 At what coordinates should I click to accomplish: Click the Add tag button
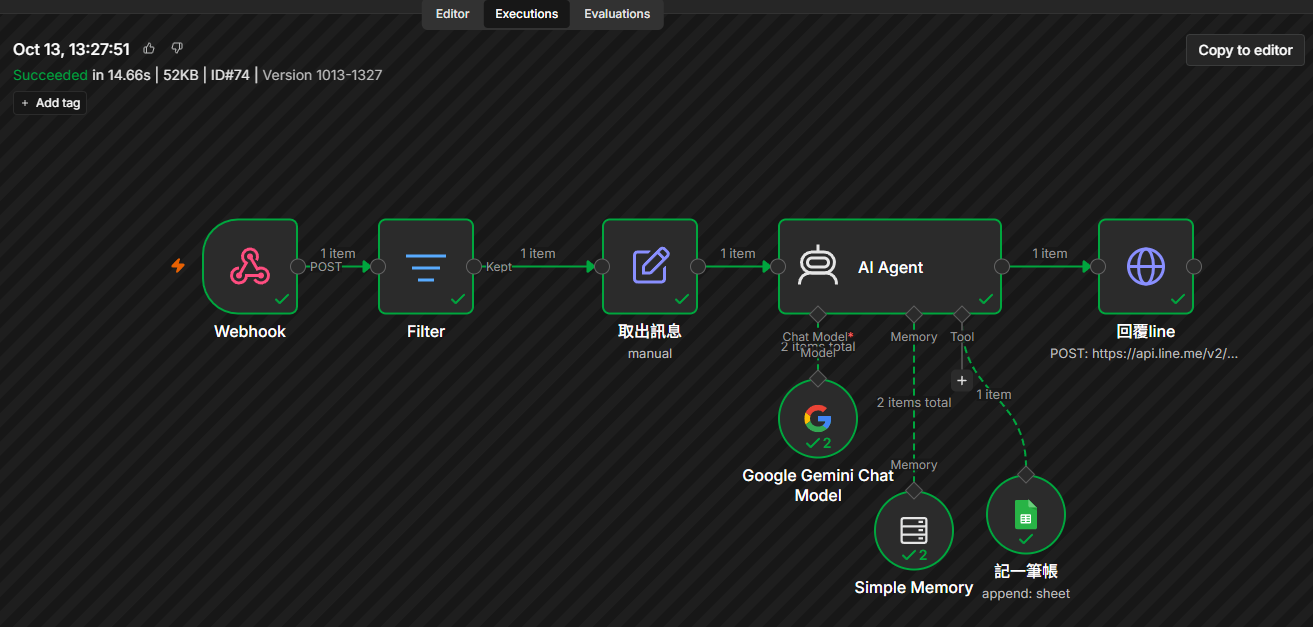(x=50, y=103)
